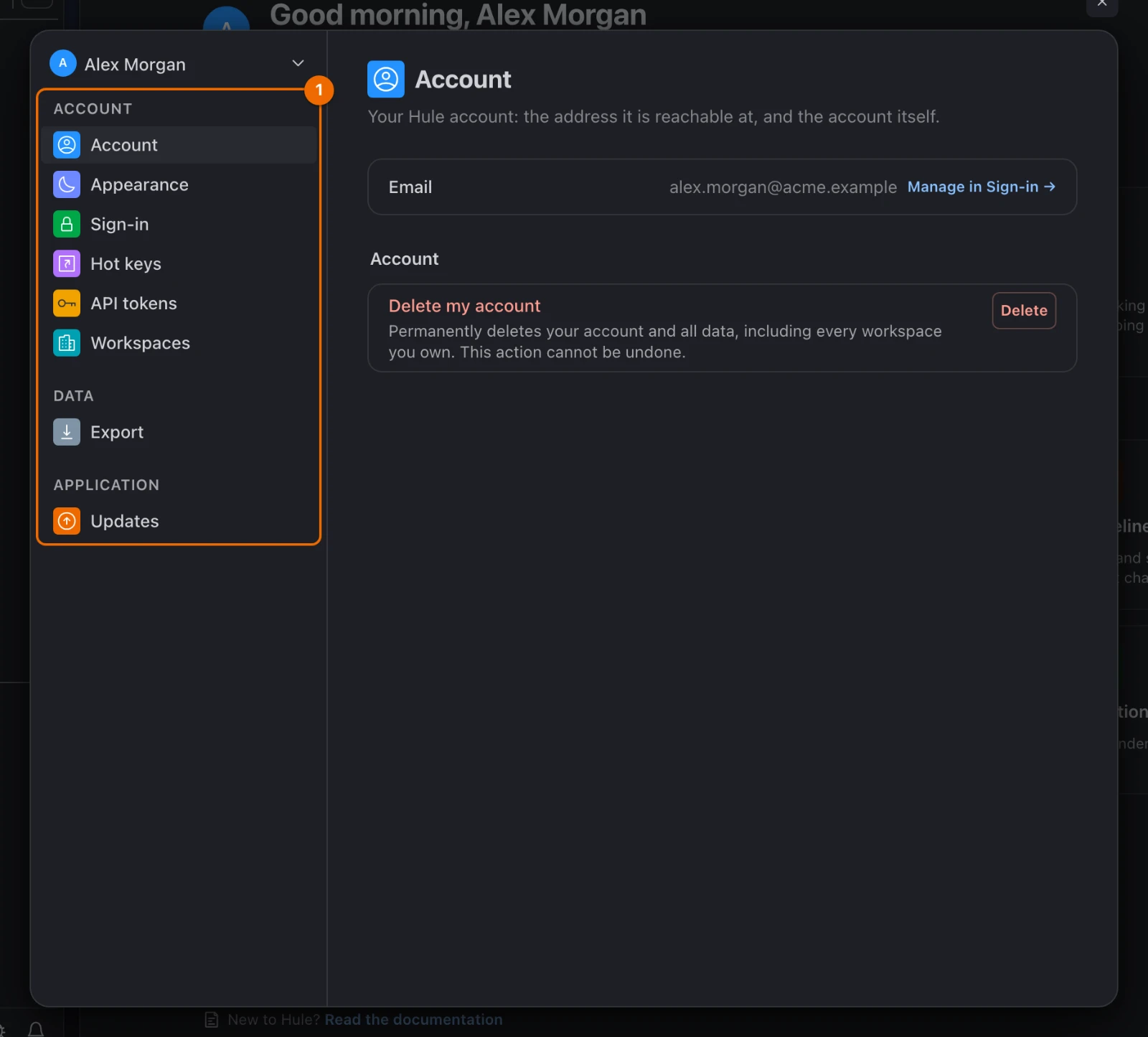This screenshot has height=1037, width=1148.
Task: Click the Account sidebar icon
Action: click(67, 145)
